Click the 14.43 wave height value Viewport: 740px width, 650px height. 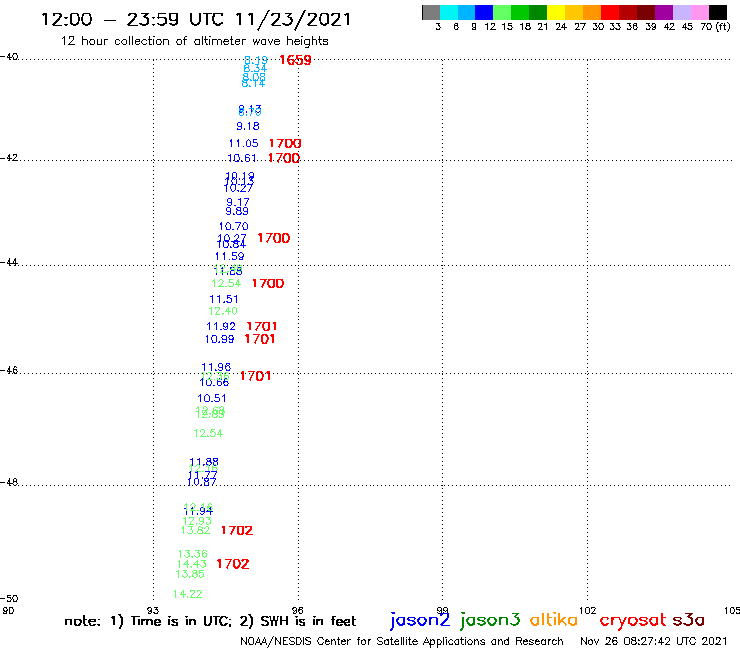click(x=192, y=564)
